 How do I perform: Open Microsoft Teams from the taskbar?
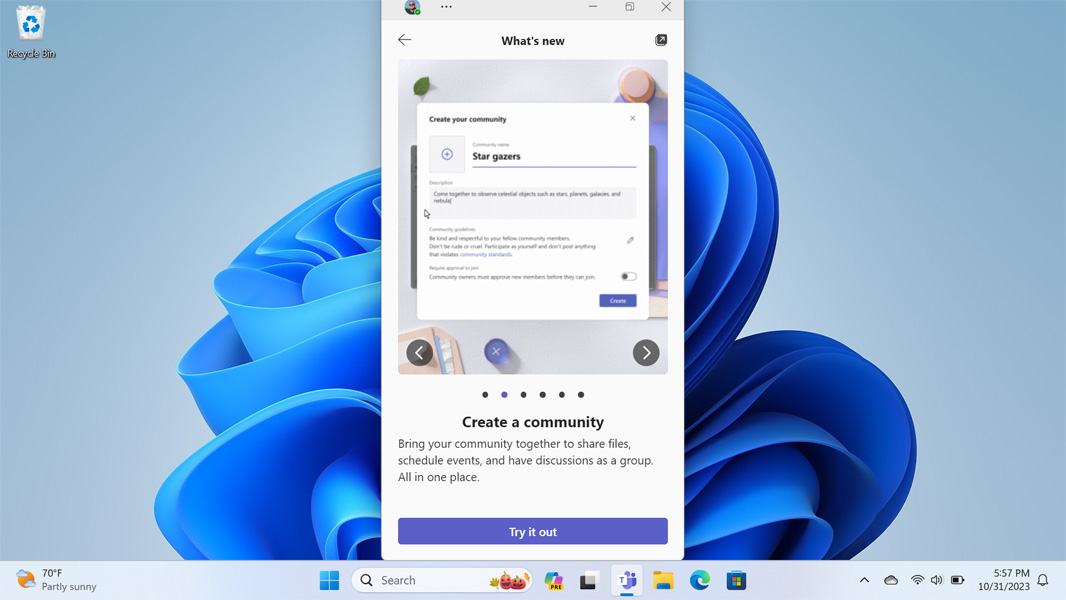pyautogui.click(x=627, y=580)
